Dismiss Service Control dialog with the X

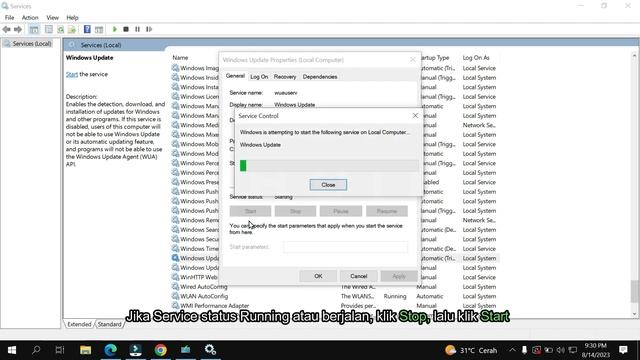pos(415,116)
